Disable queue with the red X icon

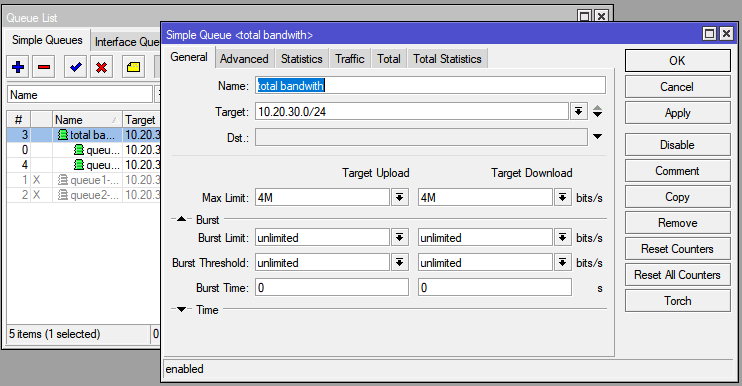pyautogui.click(x=101, y=67)
